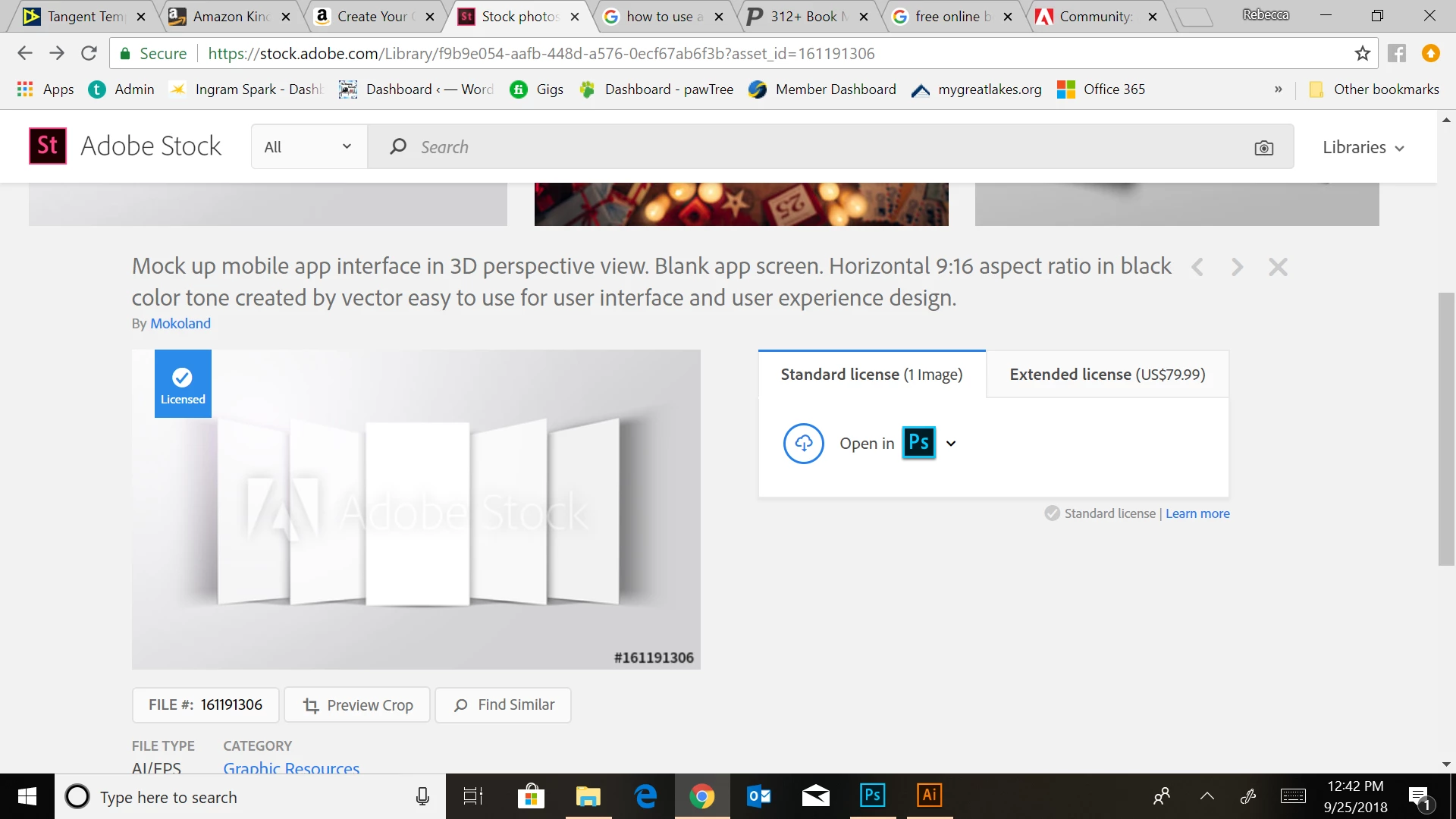Click the Preview Crop button
Screen dimensions: 1456x819
pyautogui.click(x=358, y=705)
